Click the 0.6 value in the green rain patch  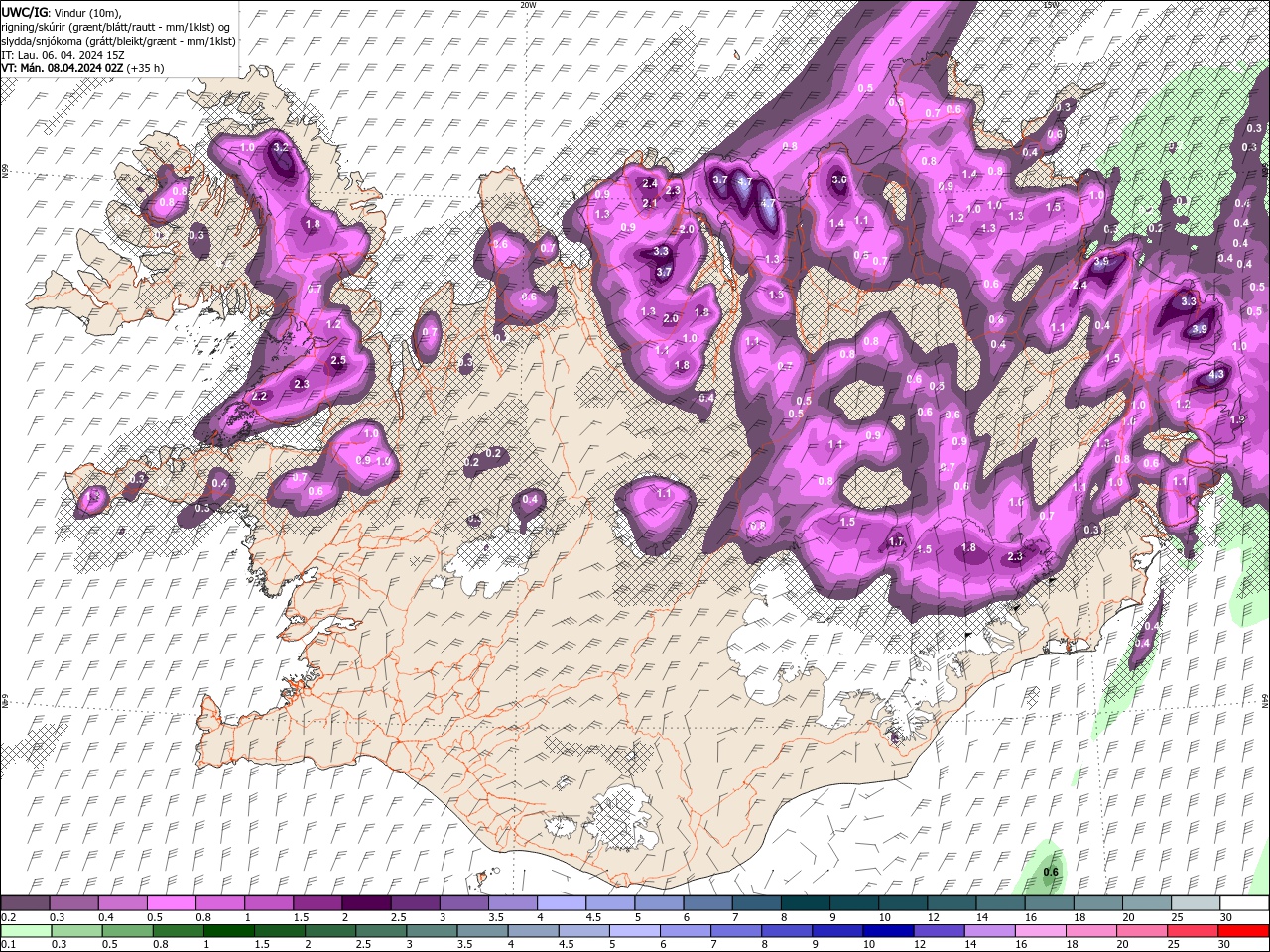click(1052, 873)
